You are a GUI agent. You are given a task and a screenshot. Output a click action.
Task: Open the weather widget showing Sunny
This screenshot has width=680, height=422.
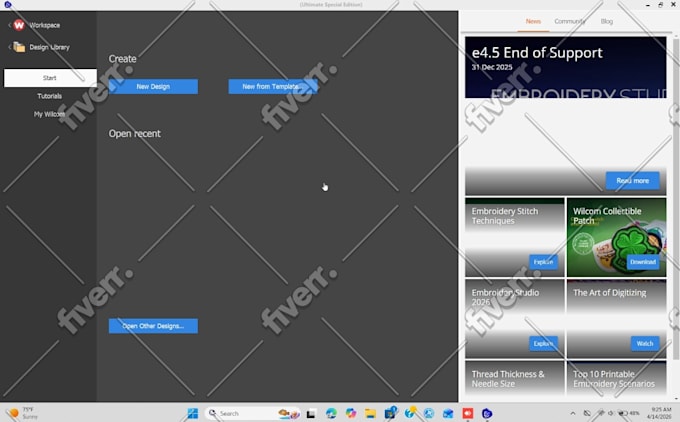[x=24, y=413]
